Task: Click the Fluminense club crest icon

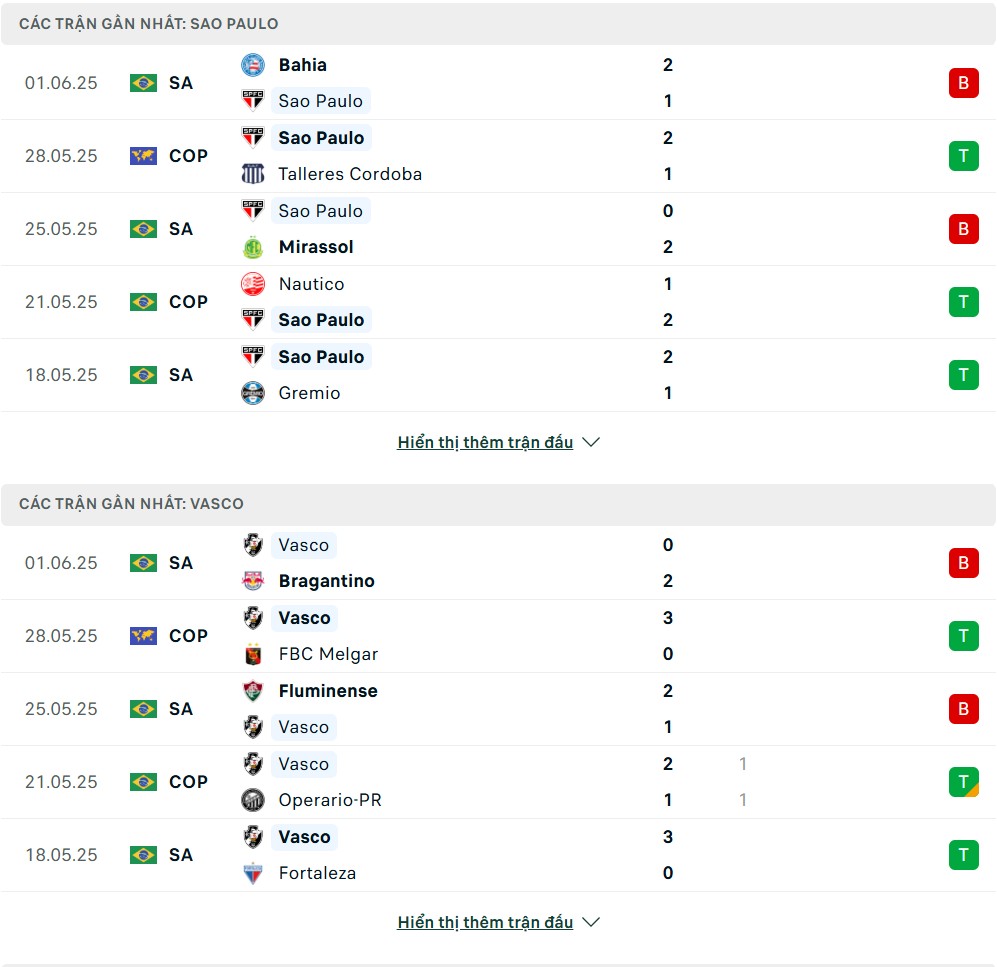Action: (x=252, y=690)
